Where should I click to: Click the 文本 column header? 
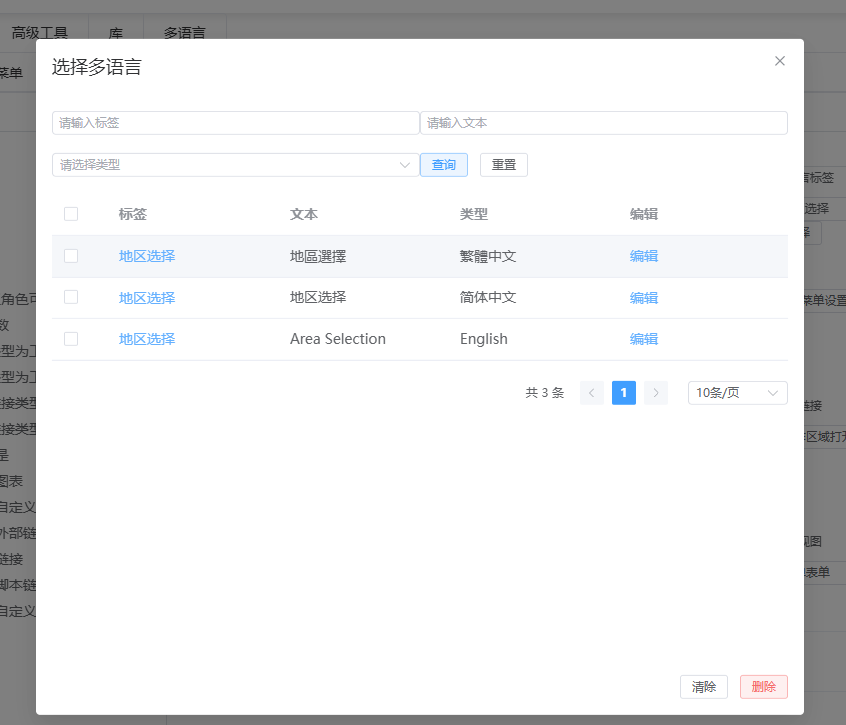point(304,214)
